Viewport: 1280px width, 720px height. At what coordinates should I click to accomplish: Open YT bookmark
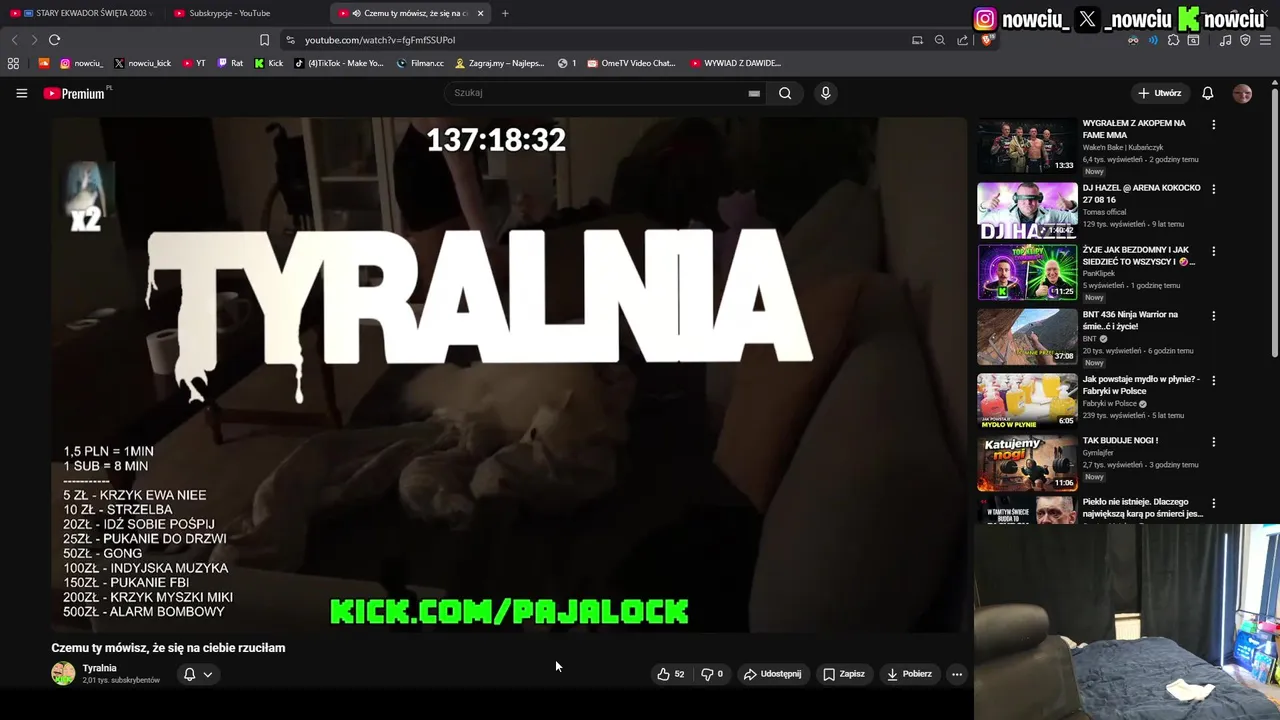click(x=194, y=63)
